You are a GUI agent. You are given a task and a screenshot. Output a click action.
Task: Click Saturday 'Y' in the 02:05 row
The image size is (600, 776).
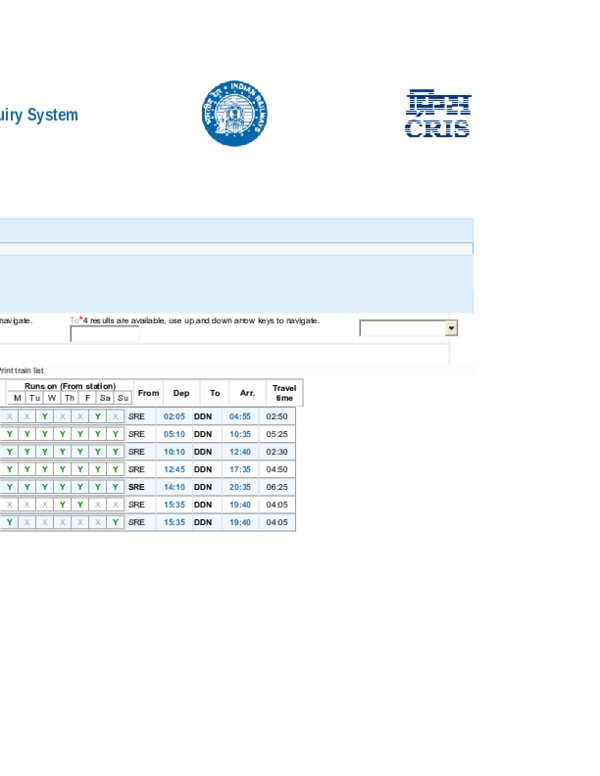point(98,417)
